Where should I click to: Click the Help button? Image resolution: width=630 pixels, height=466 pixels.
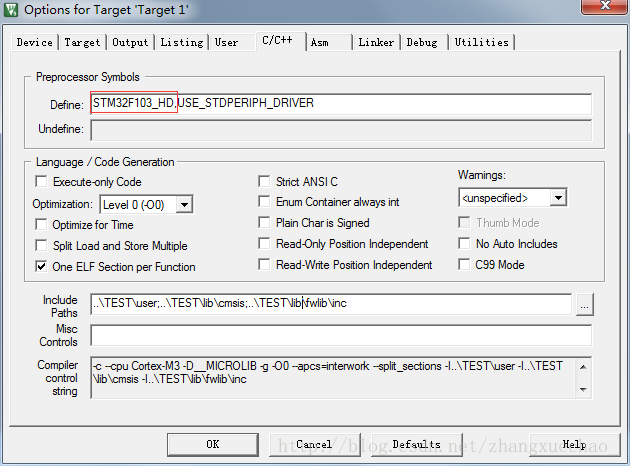coord(574,444)
